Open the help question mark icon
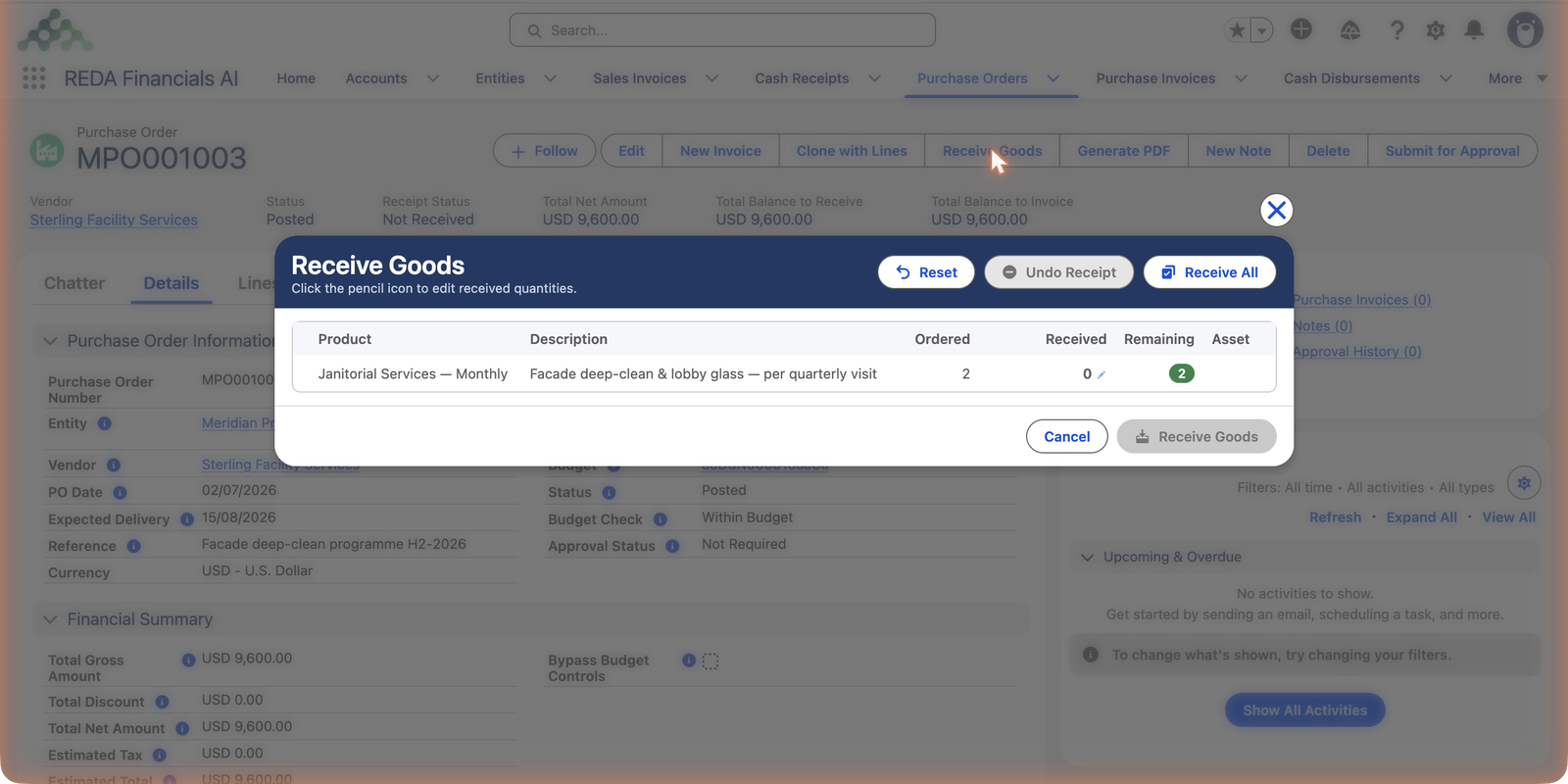This screenshot has width=1568, height=784. click(1397, 30)
